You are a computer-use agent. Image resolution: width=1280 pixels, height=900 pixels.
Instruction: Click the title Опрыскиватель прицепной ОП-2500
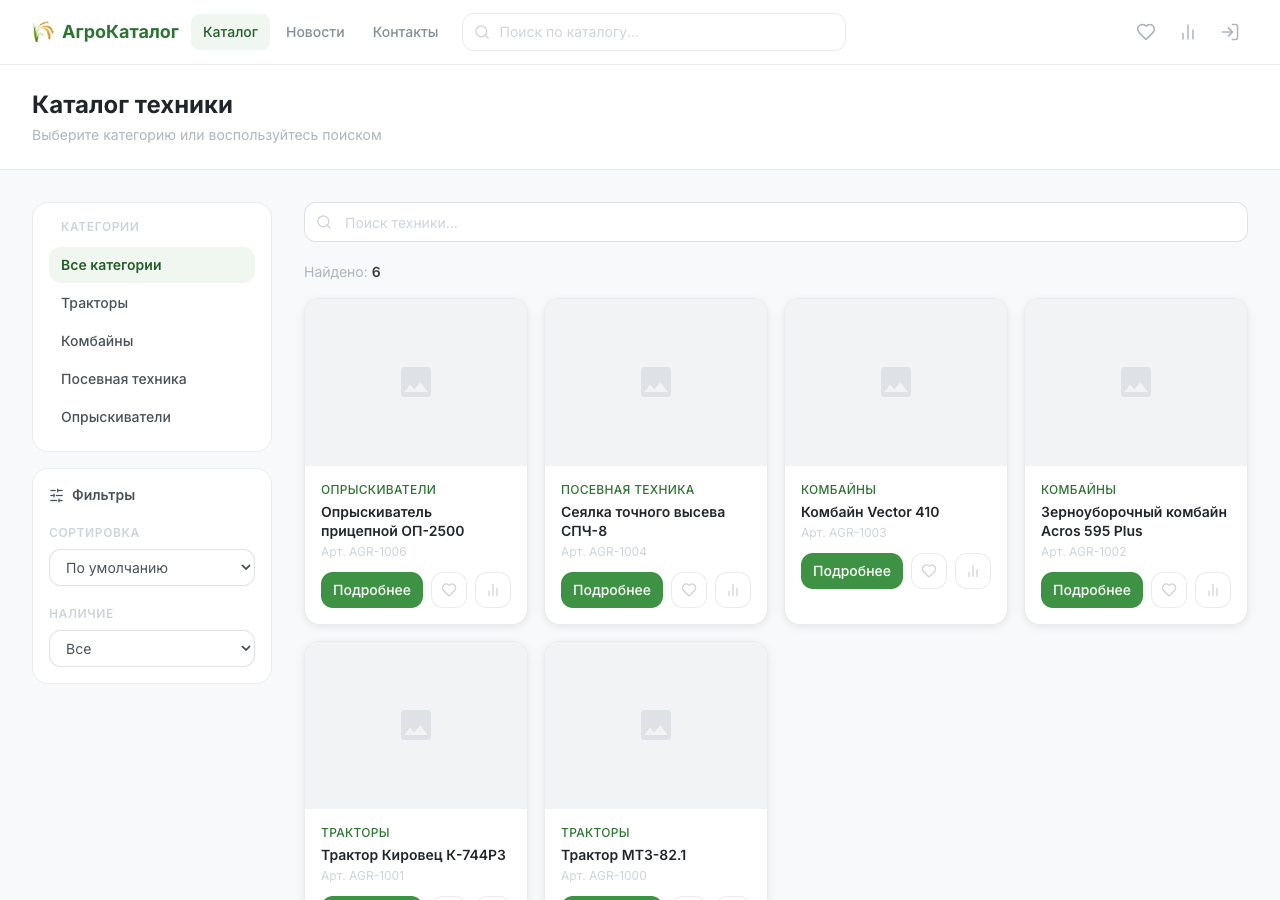(x=393, y=521)
